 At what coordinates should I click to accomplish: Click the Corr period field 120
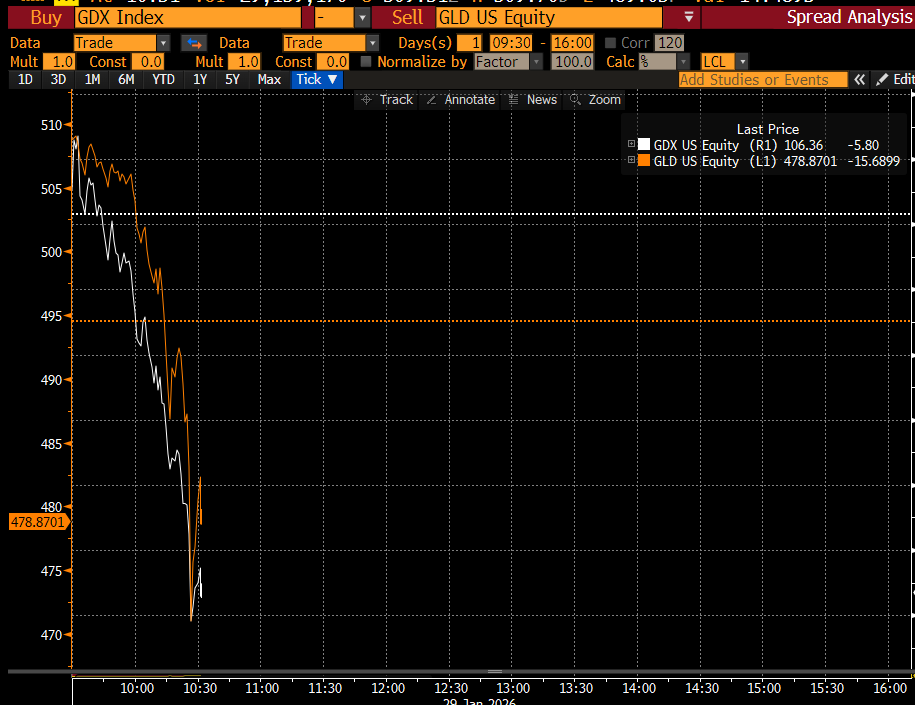coord(669,43)
